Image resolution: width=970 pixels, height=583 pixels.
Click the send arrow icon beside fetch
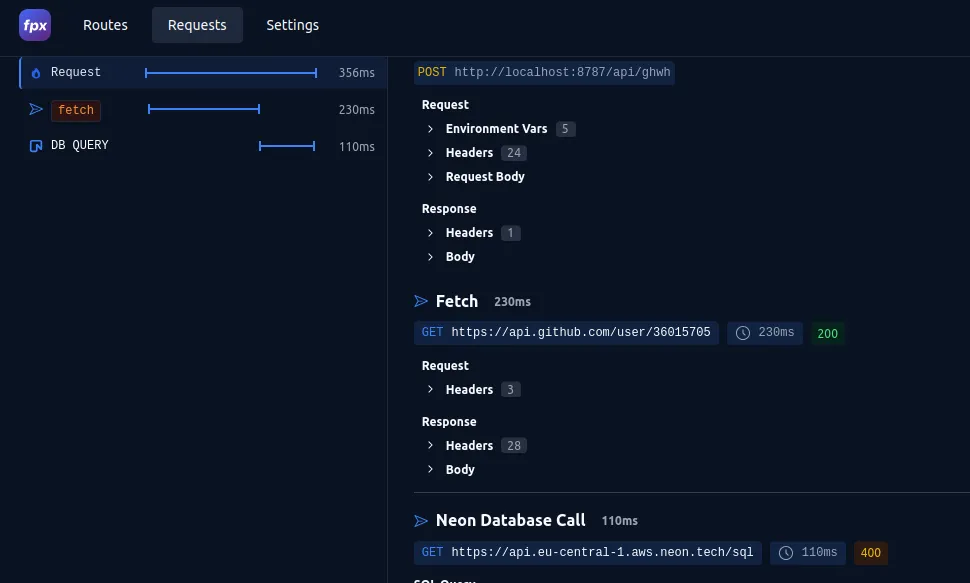tap(36, 110)
